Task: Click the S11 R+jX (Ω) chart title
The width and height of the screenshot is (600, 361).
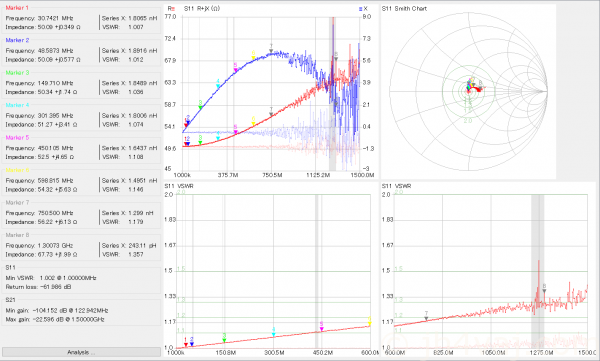Action: (202, 8)
